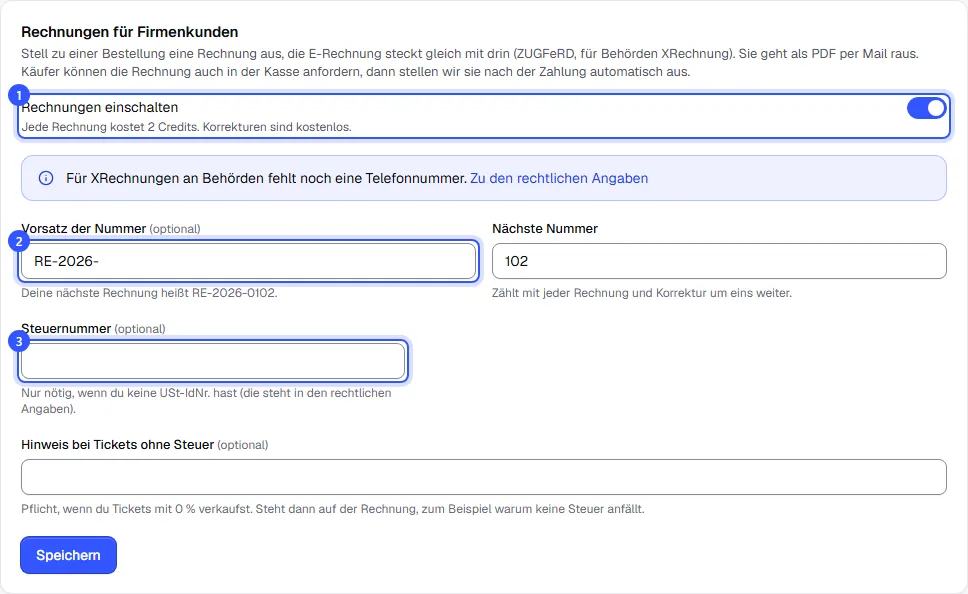Open the Zu den rechtlichen Angaben link
This screenshot has height=594, width=968.
point(559,178)
